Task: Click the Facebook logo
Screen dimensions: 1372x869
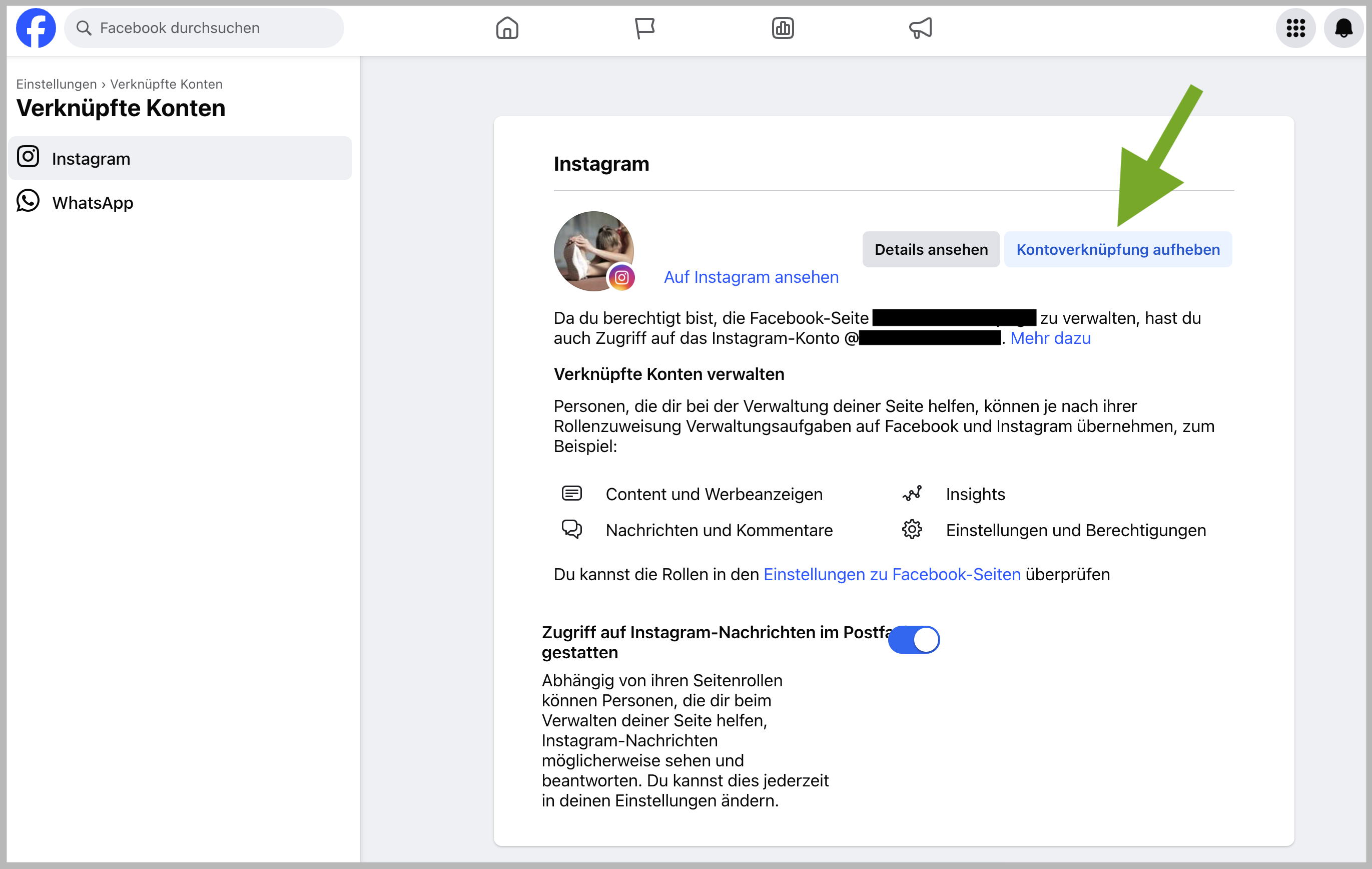Action: tap(36, 28)
